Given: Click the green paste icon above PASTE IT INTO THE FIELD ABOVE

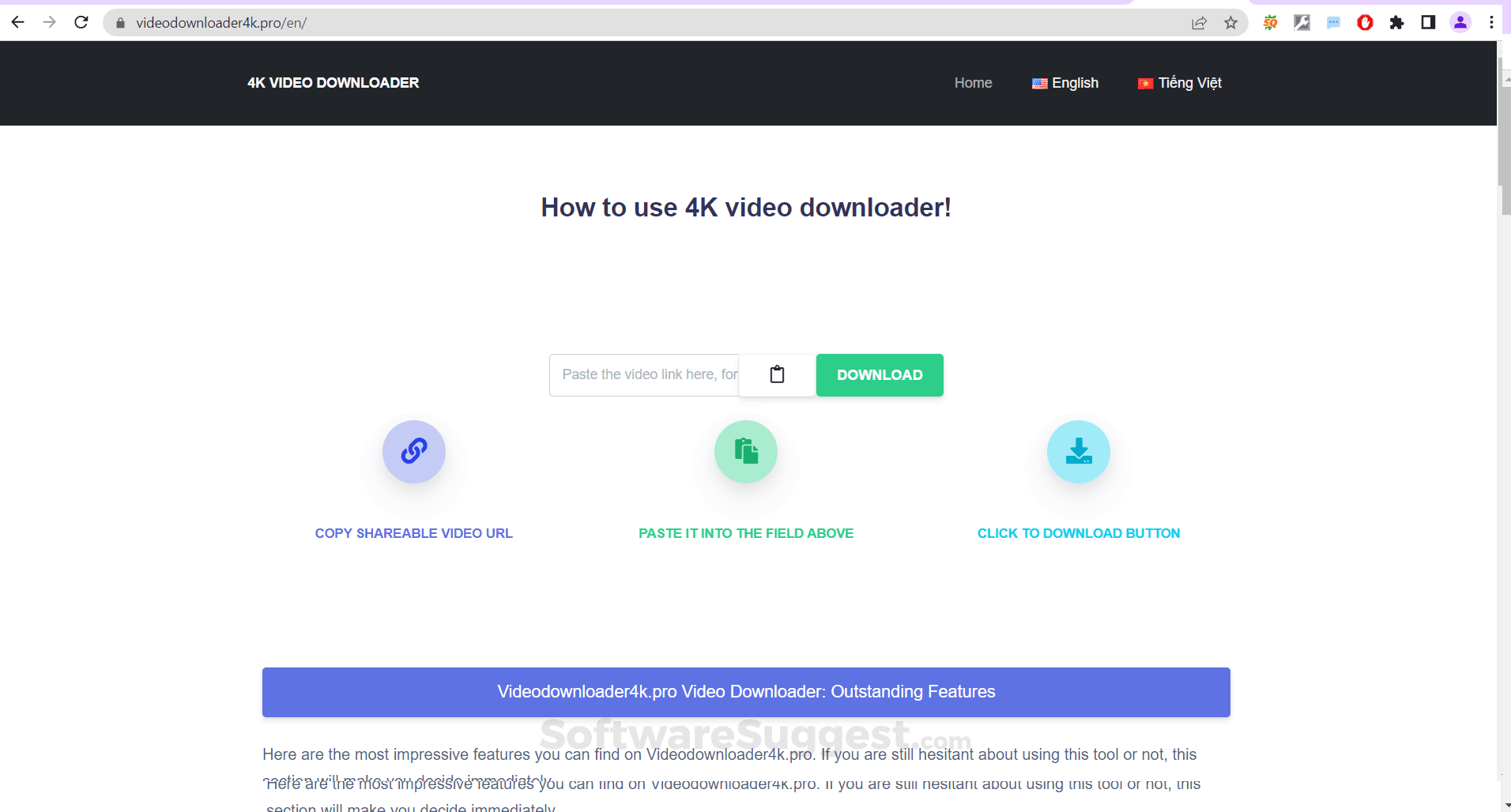Looking at the screenshot, I should 746,452.
